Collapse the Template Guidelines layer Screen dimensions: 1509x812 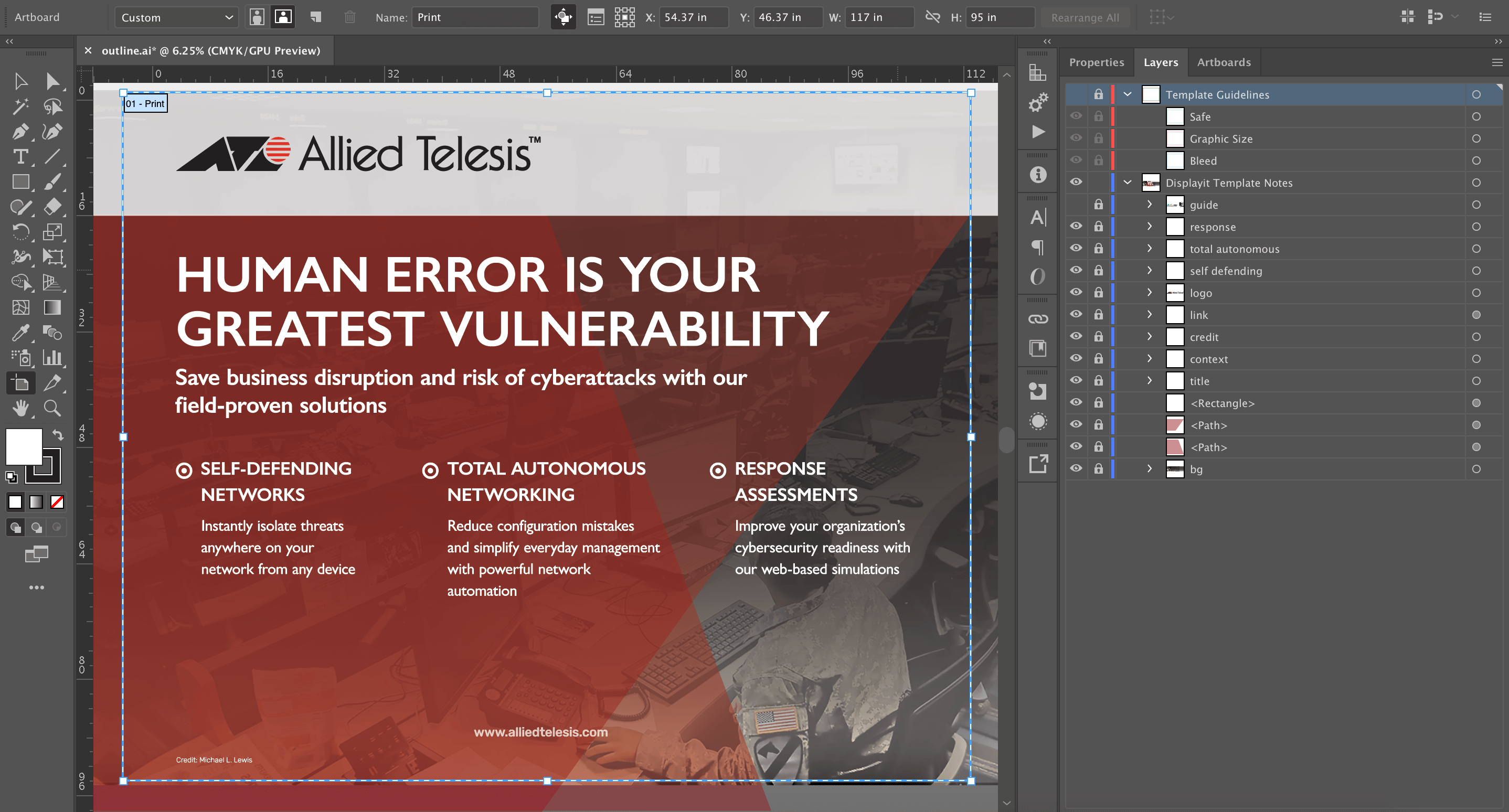pos(1127,94)
